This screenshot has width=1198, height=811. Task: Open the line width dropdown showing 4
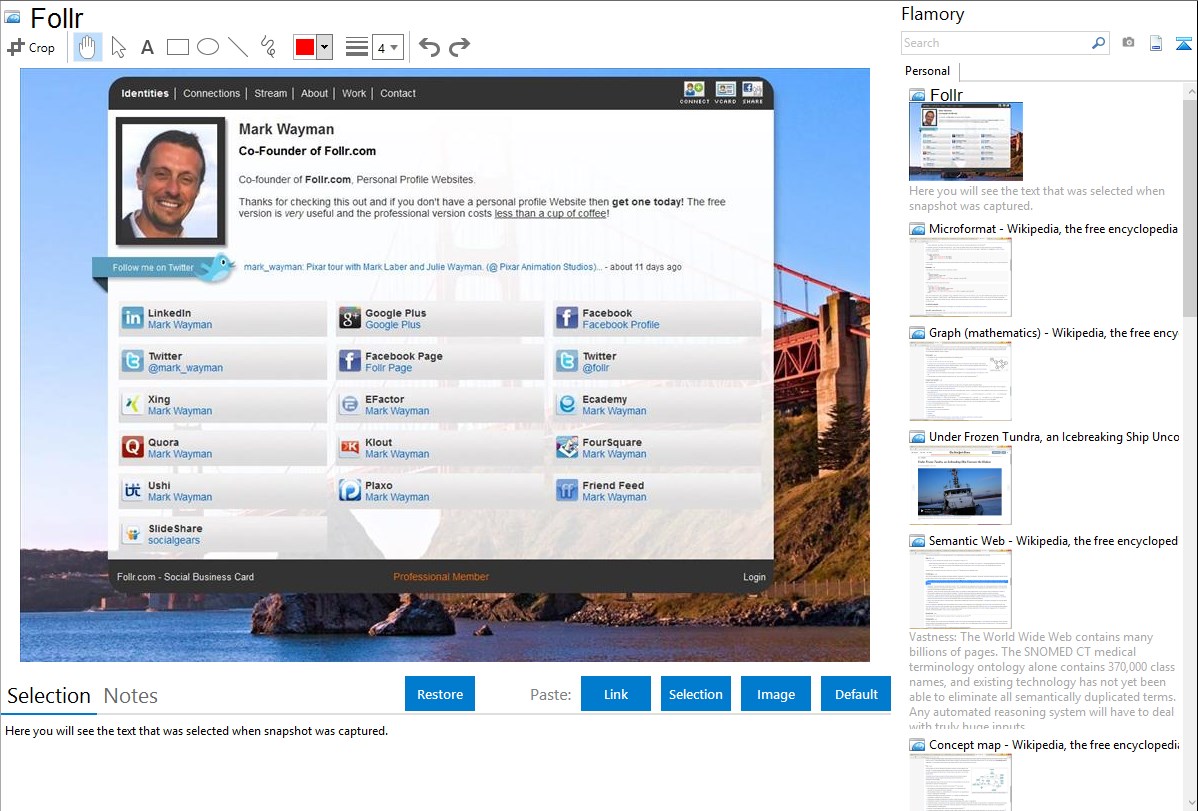click(387, 47)
